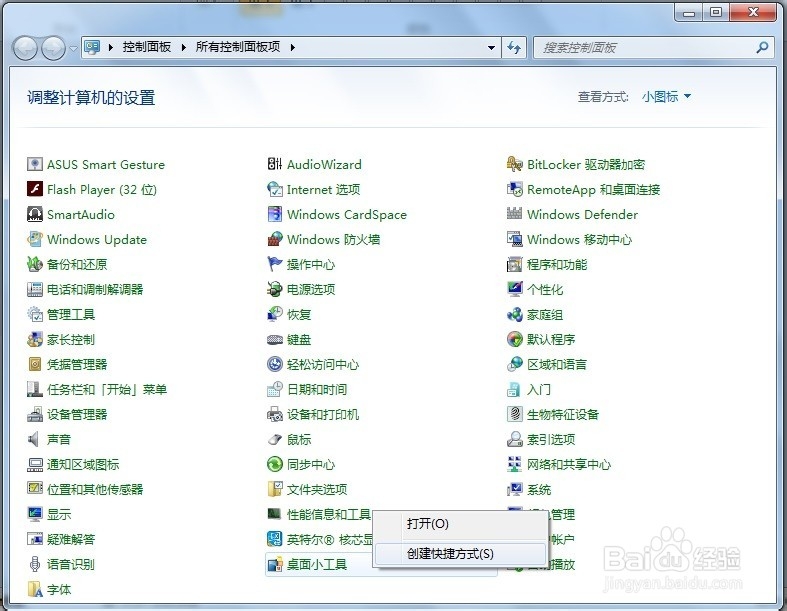Image resolution: width=787 pixels, height=611 pixels.
Task: Click the 控制面板 breadcrumb segment
Action: click(x=147, y=47)
